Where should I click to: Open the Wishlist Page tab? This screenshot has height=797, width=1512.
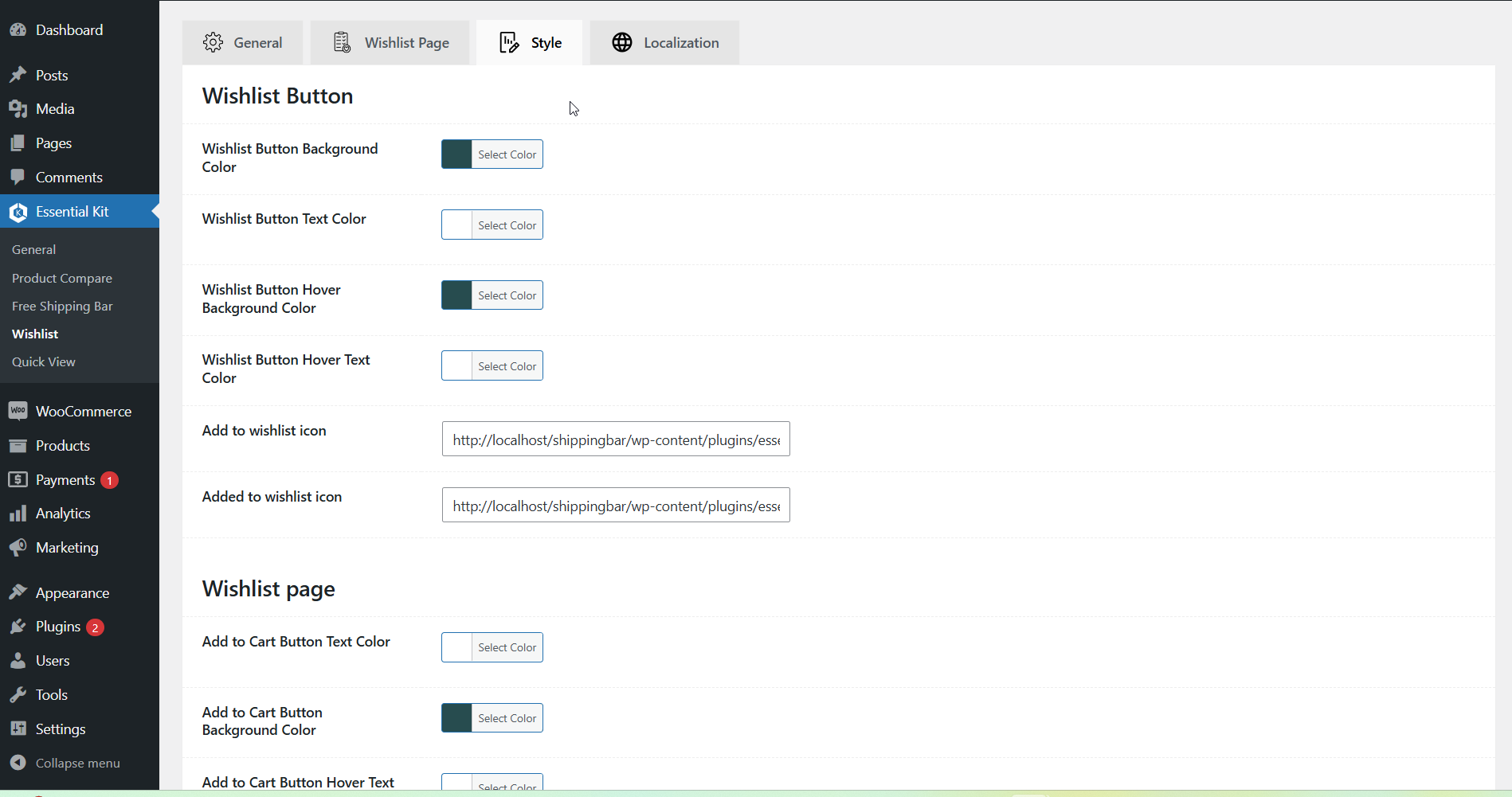(x=390, y=43)
